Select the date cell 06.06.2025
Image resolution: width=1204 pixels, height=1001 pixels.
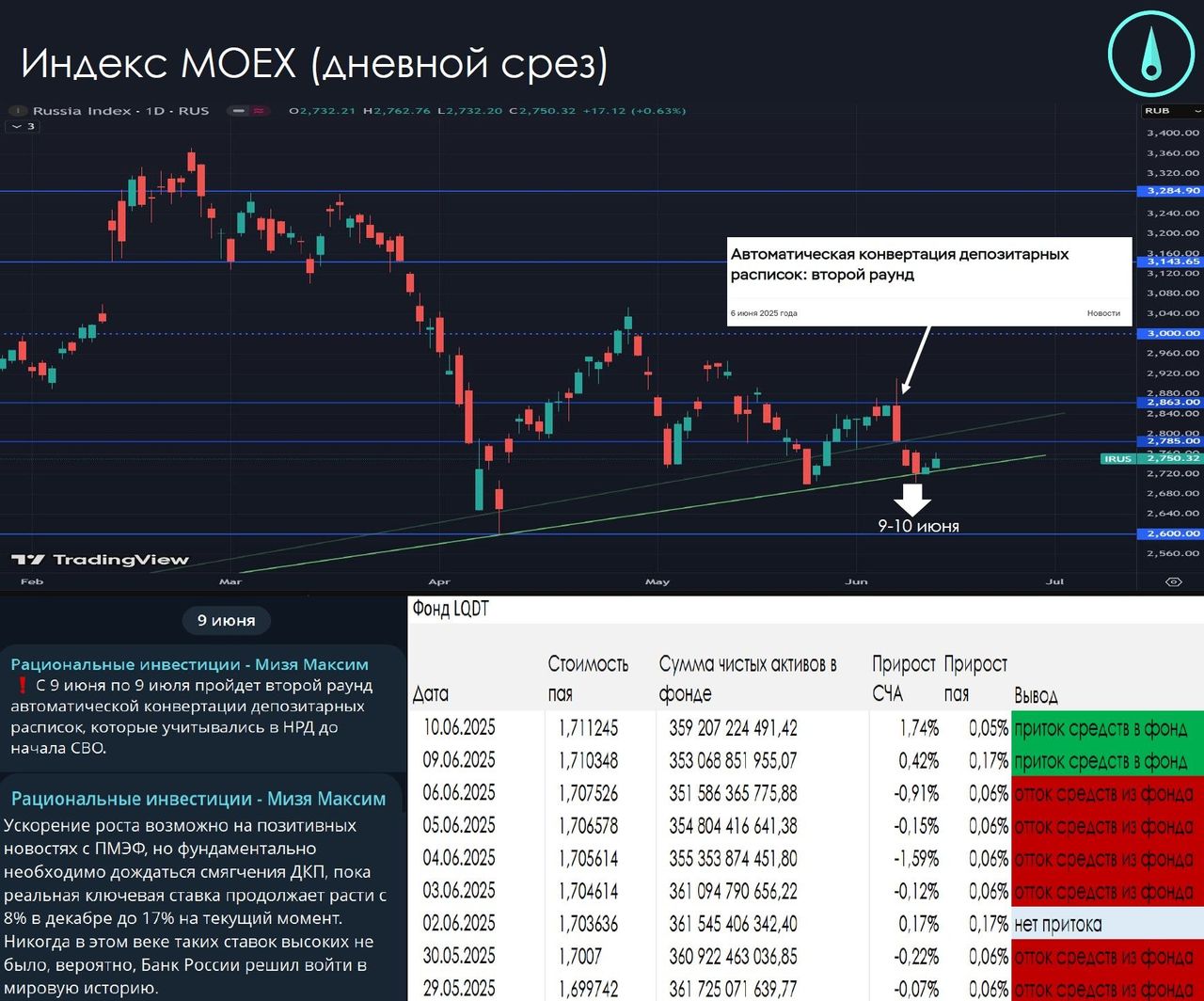pos(459,793)
